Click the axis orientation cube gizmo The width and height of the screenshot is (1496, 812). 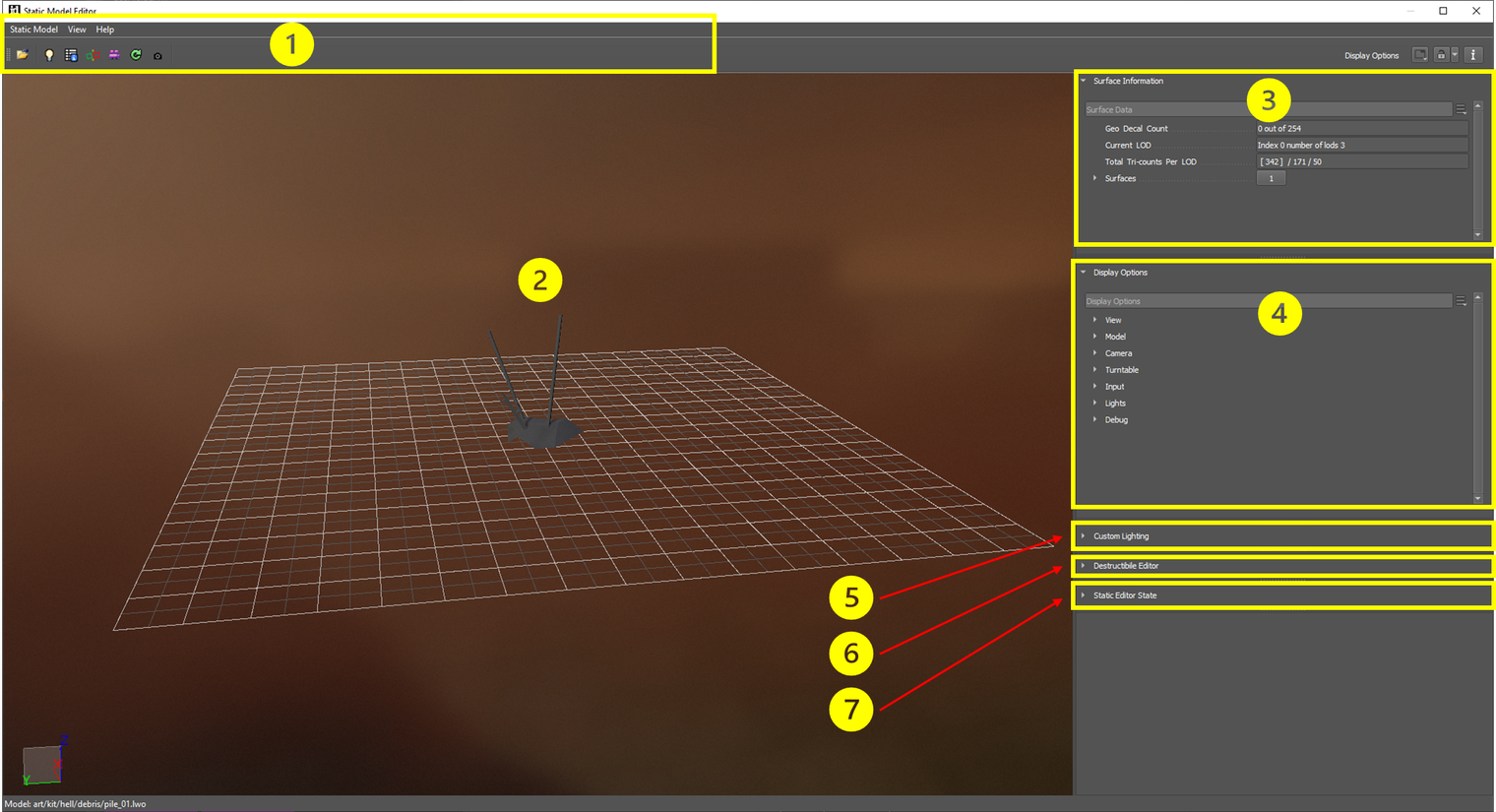pyautogui.click(x=42, y=762)
